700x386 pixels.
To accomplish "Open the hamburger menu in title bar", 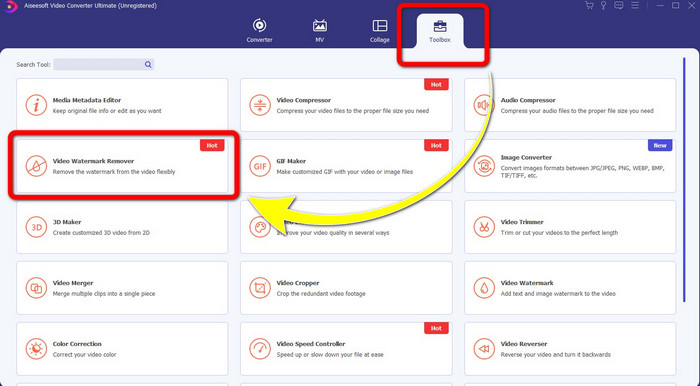I will point(634,5).
